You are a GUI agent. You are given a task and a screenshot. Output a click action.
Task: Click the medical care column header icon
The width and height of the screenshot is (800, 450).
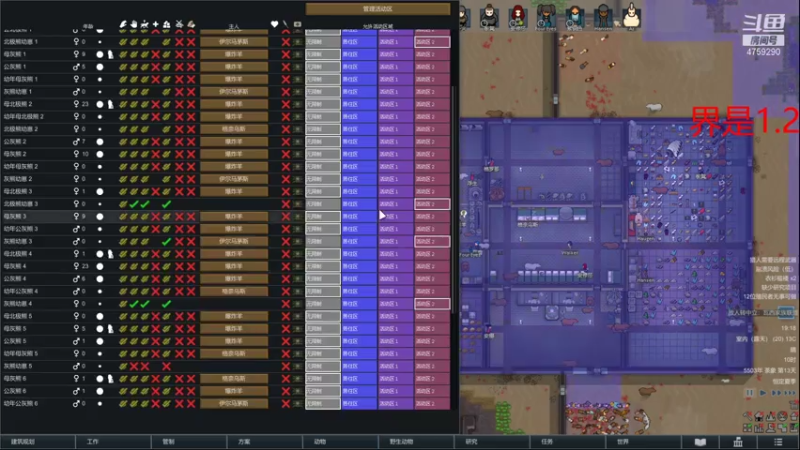point(297,24)
